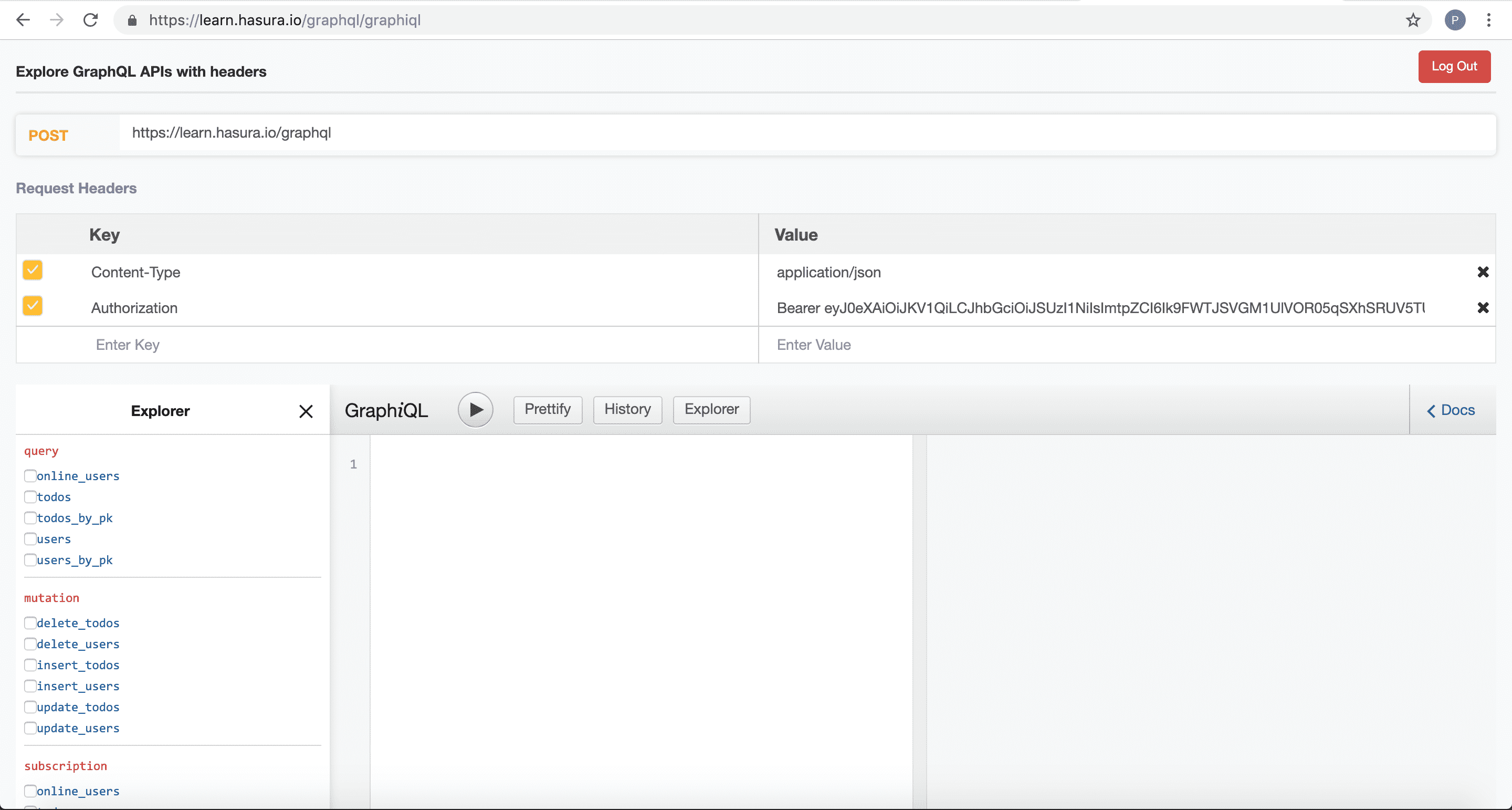Toggle the Explorer panel open
The height and width of the screenshot is (810, 1512).
point(711,409)
